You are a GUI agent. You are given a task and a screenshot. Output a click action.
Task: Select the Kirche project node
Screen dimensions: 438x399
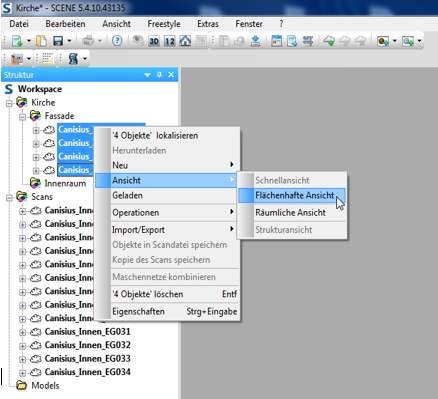coord(43,103)
